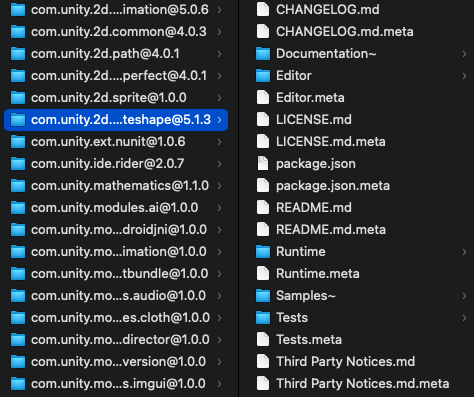Select the LICENSE.md file name
Screen dimensions: 474x397
(314, 120)
